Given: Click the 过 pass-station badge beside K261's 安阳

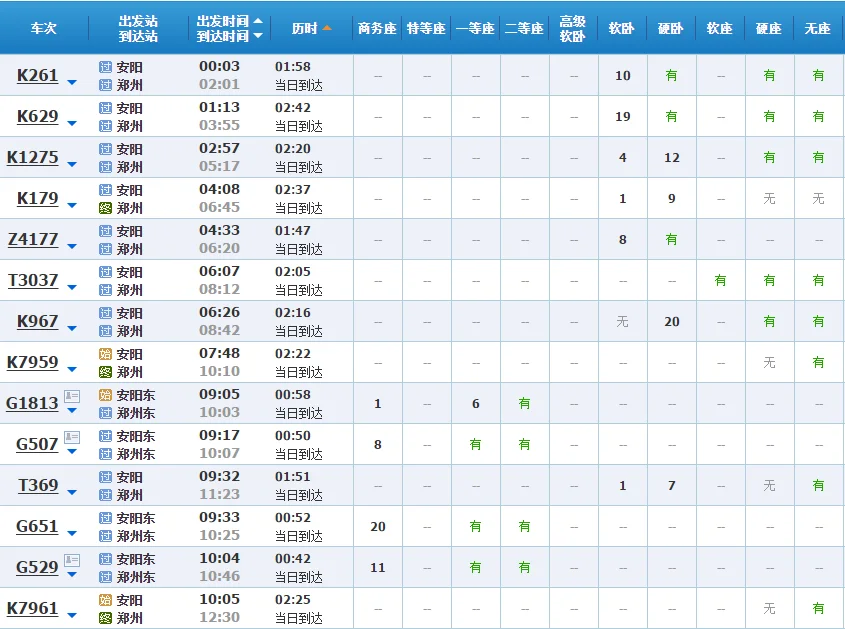Looking at the screenshot, I should point(105,66).
